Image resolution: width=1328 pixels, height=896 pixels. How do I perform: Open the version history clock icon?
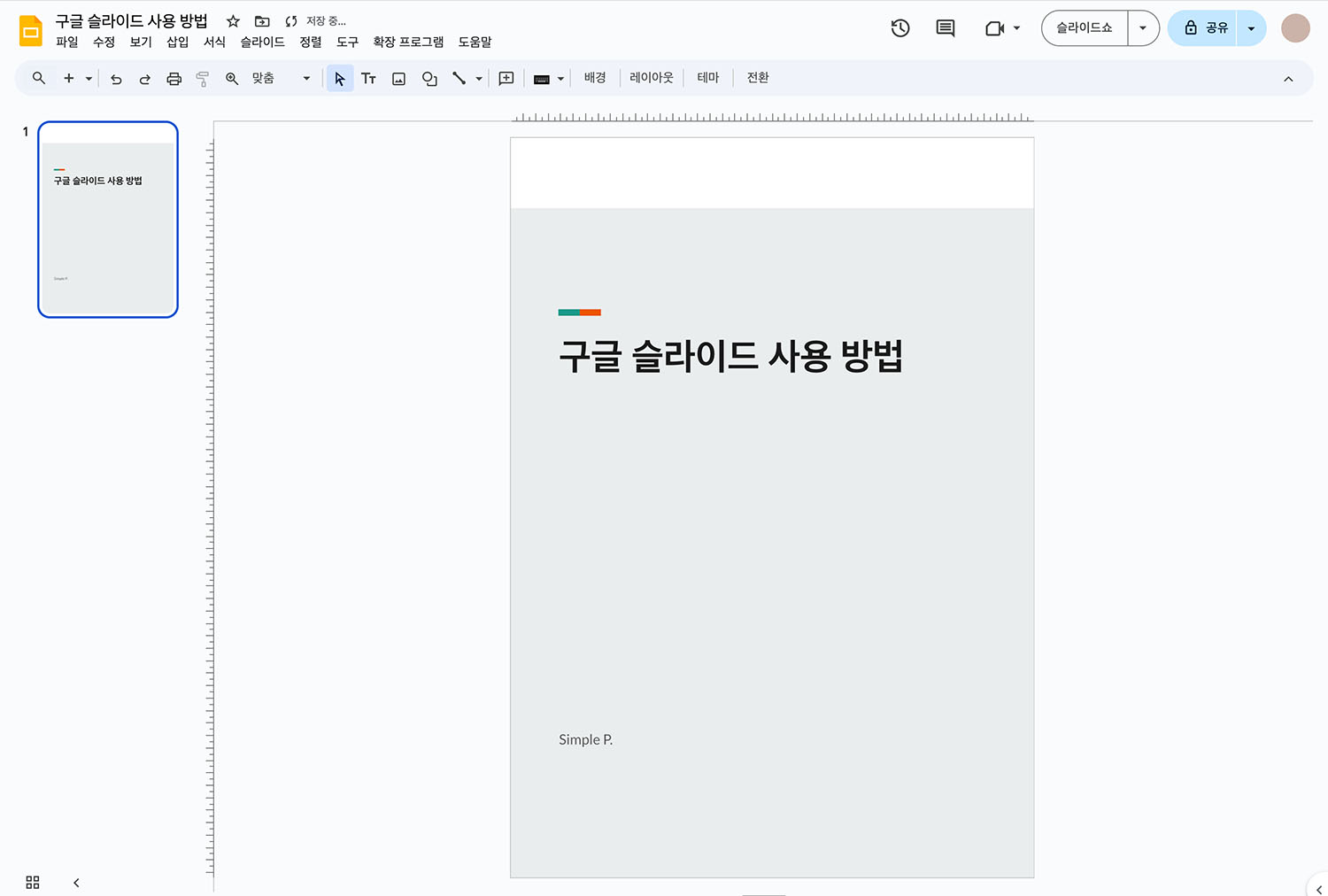coord(900,28)
